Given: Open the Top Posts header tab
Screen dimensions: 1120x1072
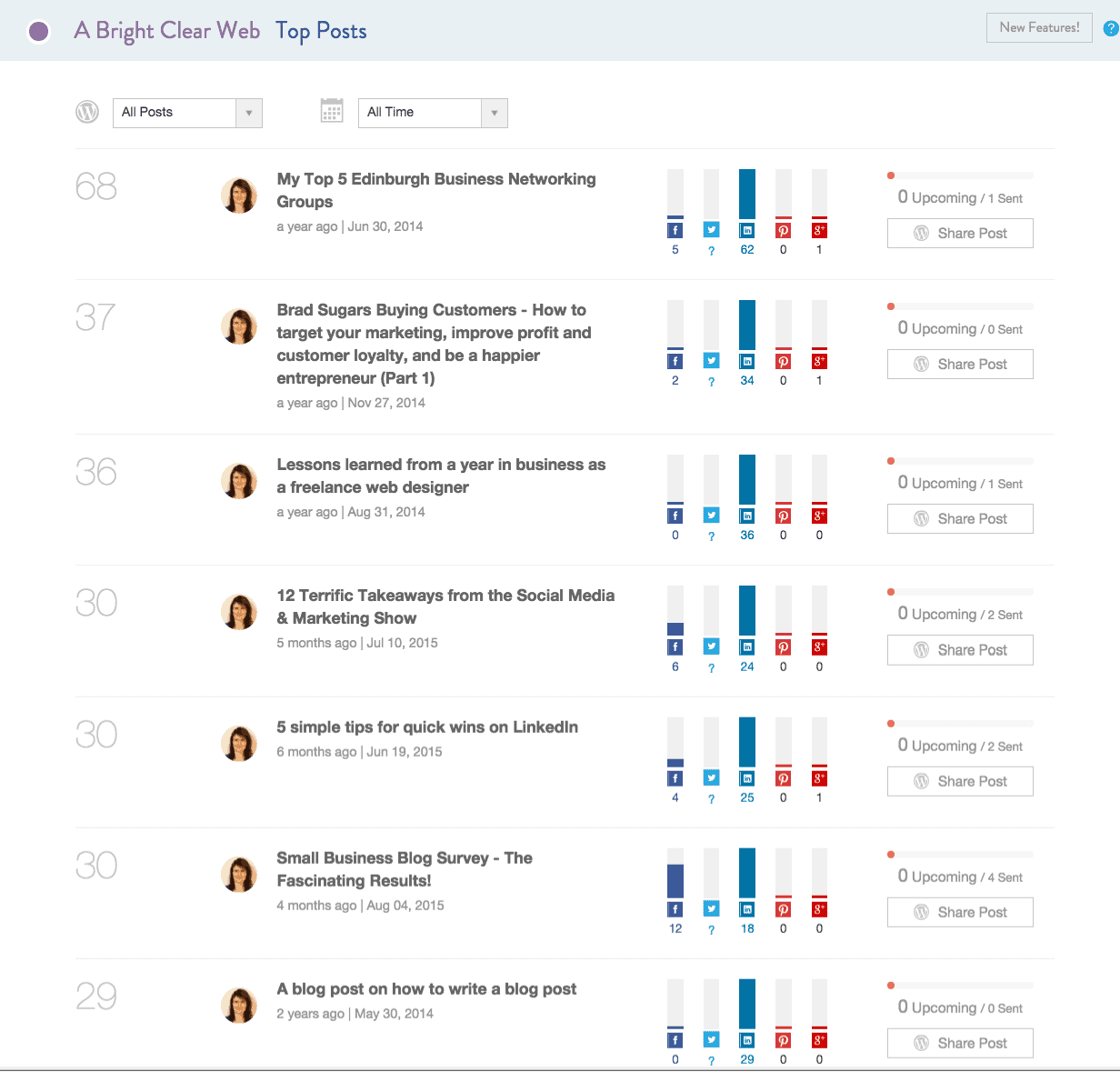Looking at the screenshot, I should (x=321, y=31).
